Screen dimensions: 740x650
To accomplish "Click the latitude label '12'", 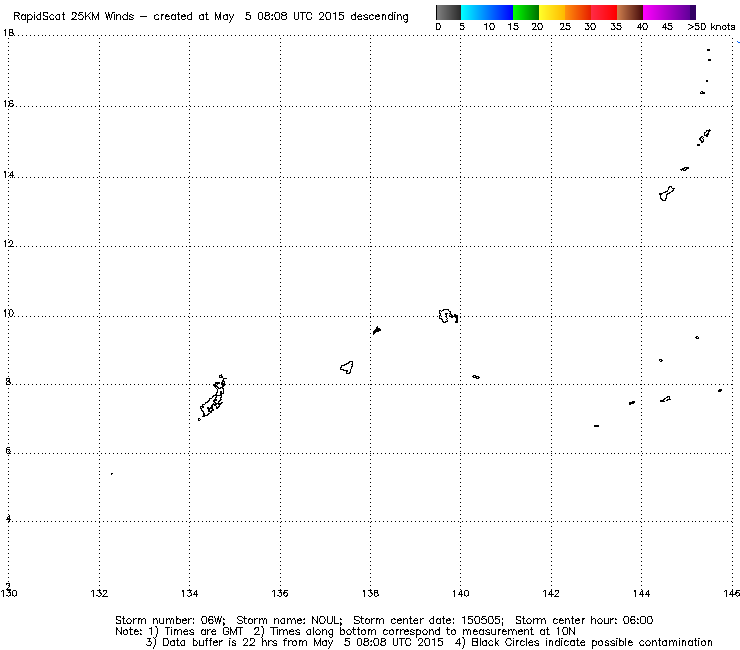I will [x=8, y=244].
